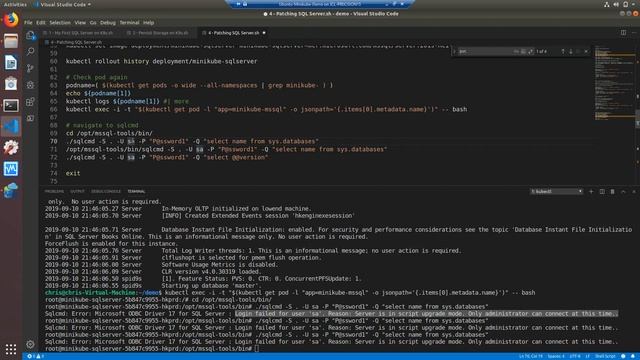Show Applications grid in the dock
640x360 pixels.
click(x=11, y=349)
